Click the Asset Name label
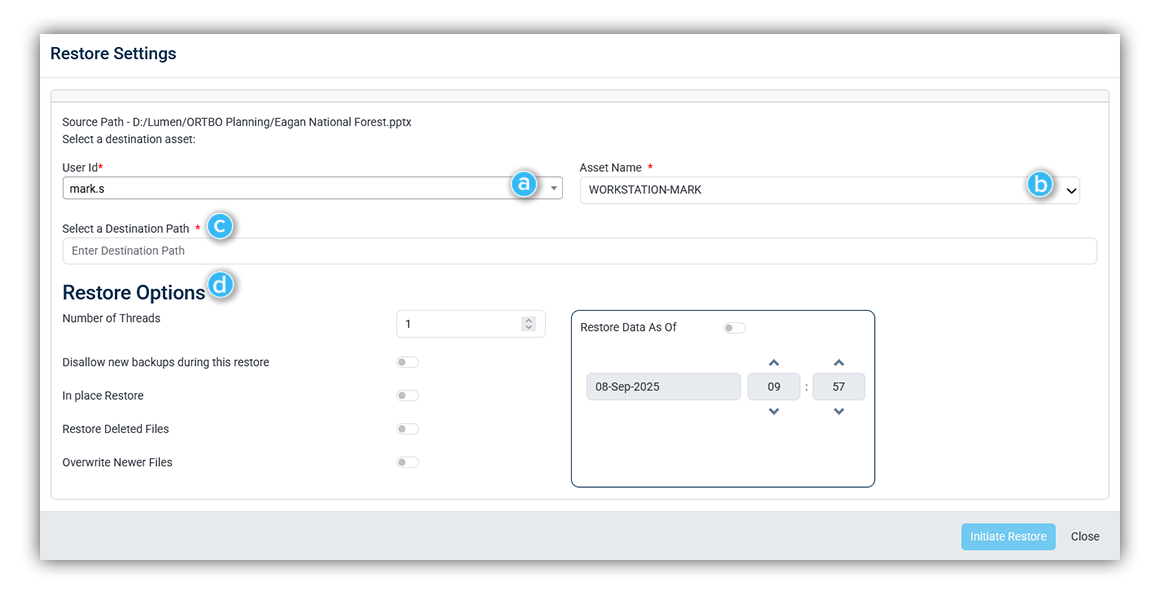Image resolution: width=1171 pixels, height=599 pixels. tap(611, 168)
